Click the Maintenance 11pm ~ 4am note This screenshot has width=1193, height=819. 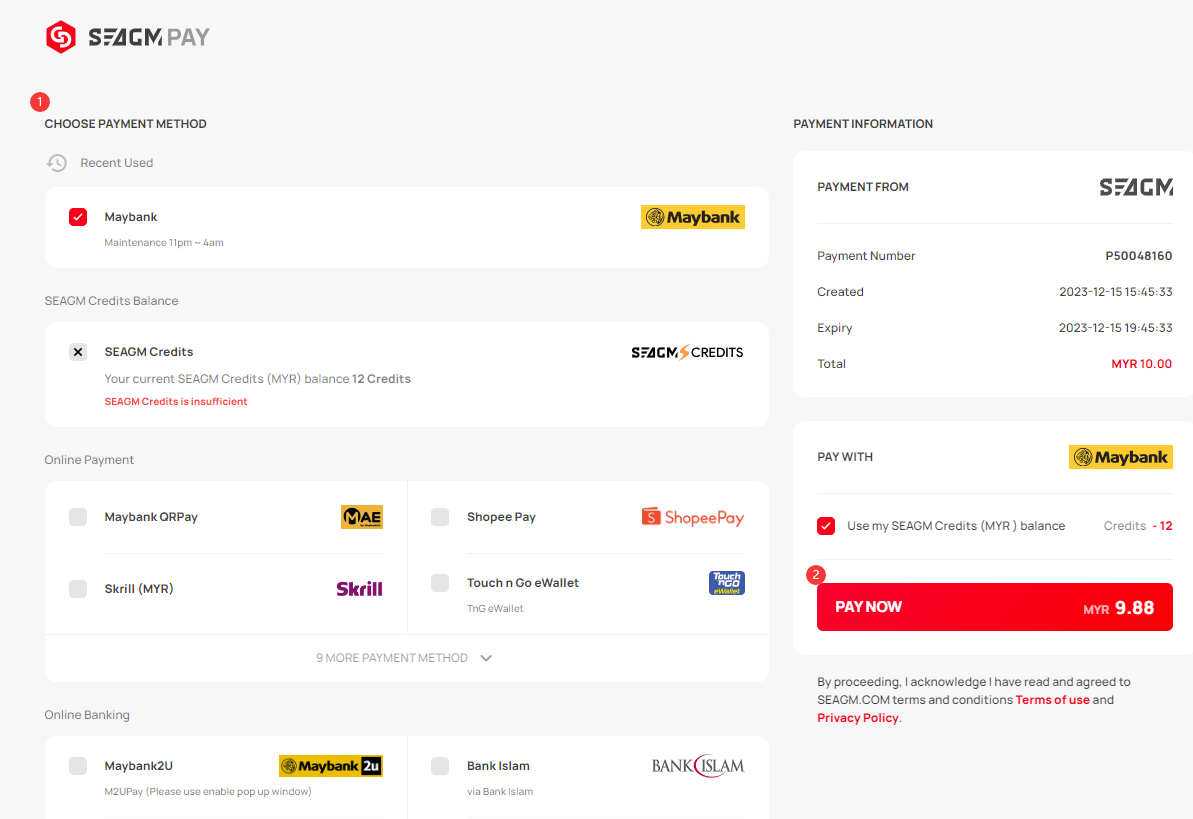tap(164, 243)
